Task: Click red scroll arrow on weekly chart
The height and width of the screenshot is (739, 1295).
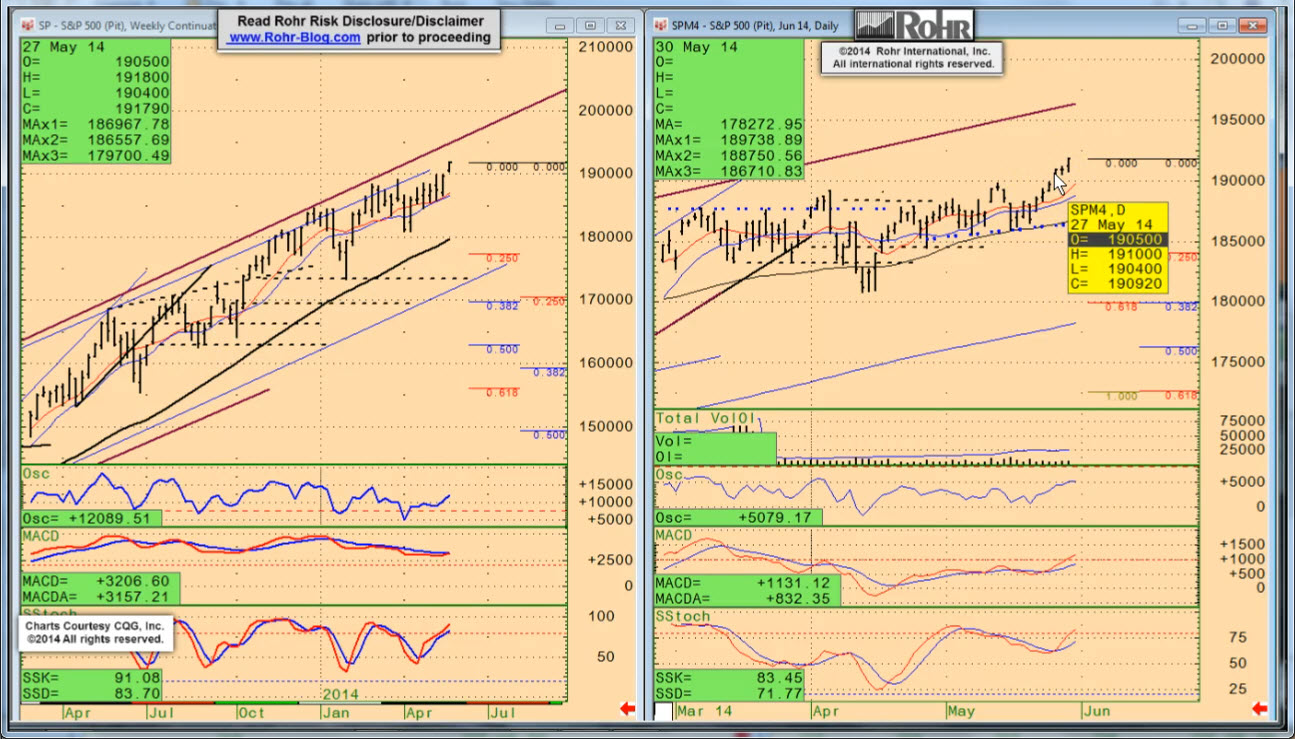Action: [x=628, y=709]
